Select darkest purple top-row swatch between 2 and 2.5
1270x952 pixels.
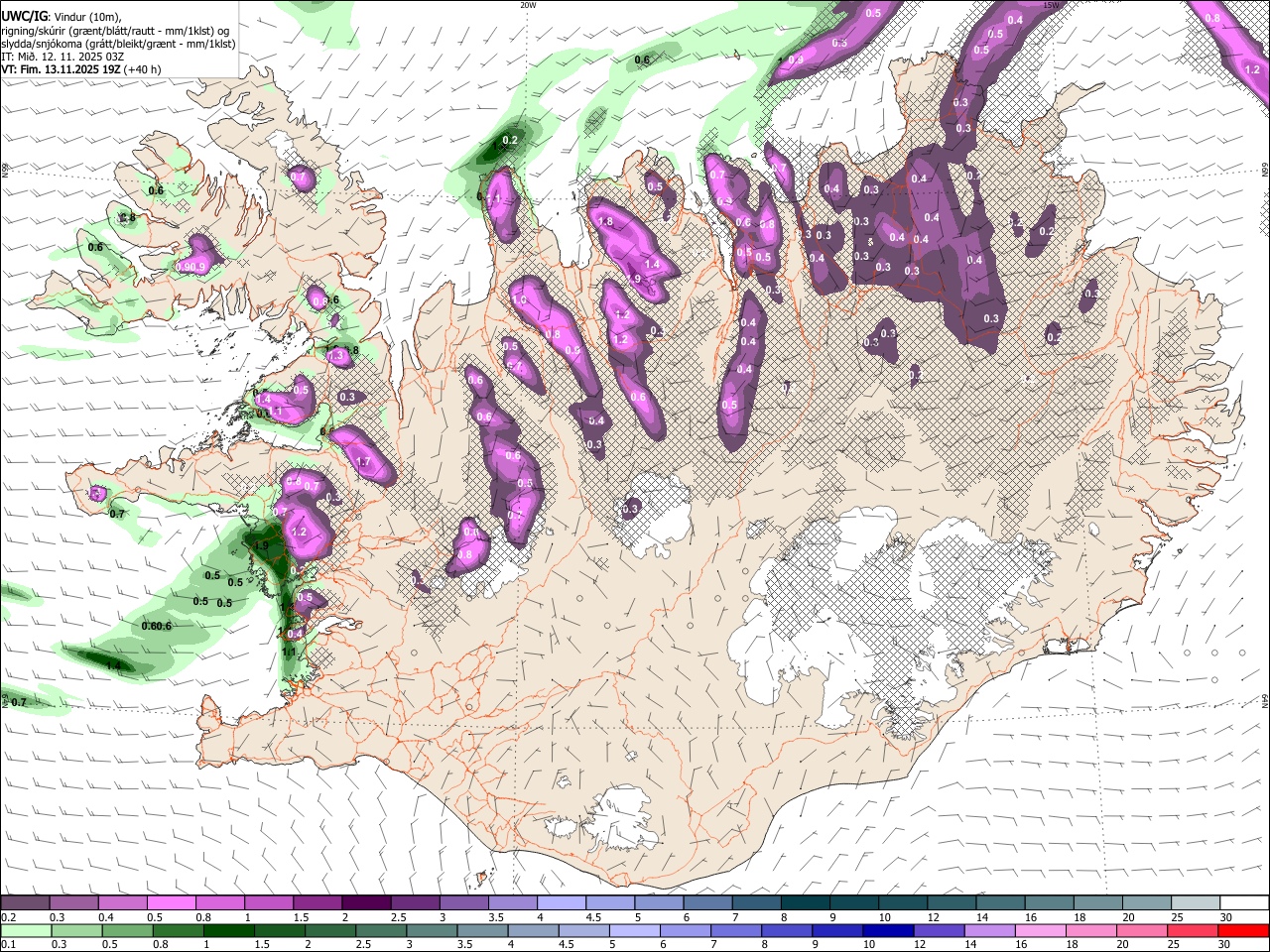point(366,903)
